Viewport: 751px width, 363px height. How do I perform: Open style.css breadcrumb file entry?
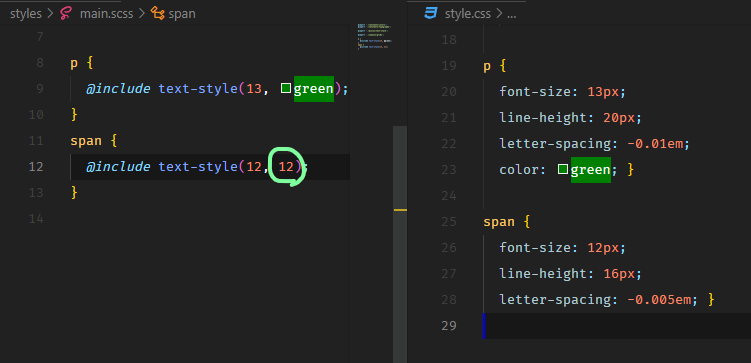click(467, 14)
